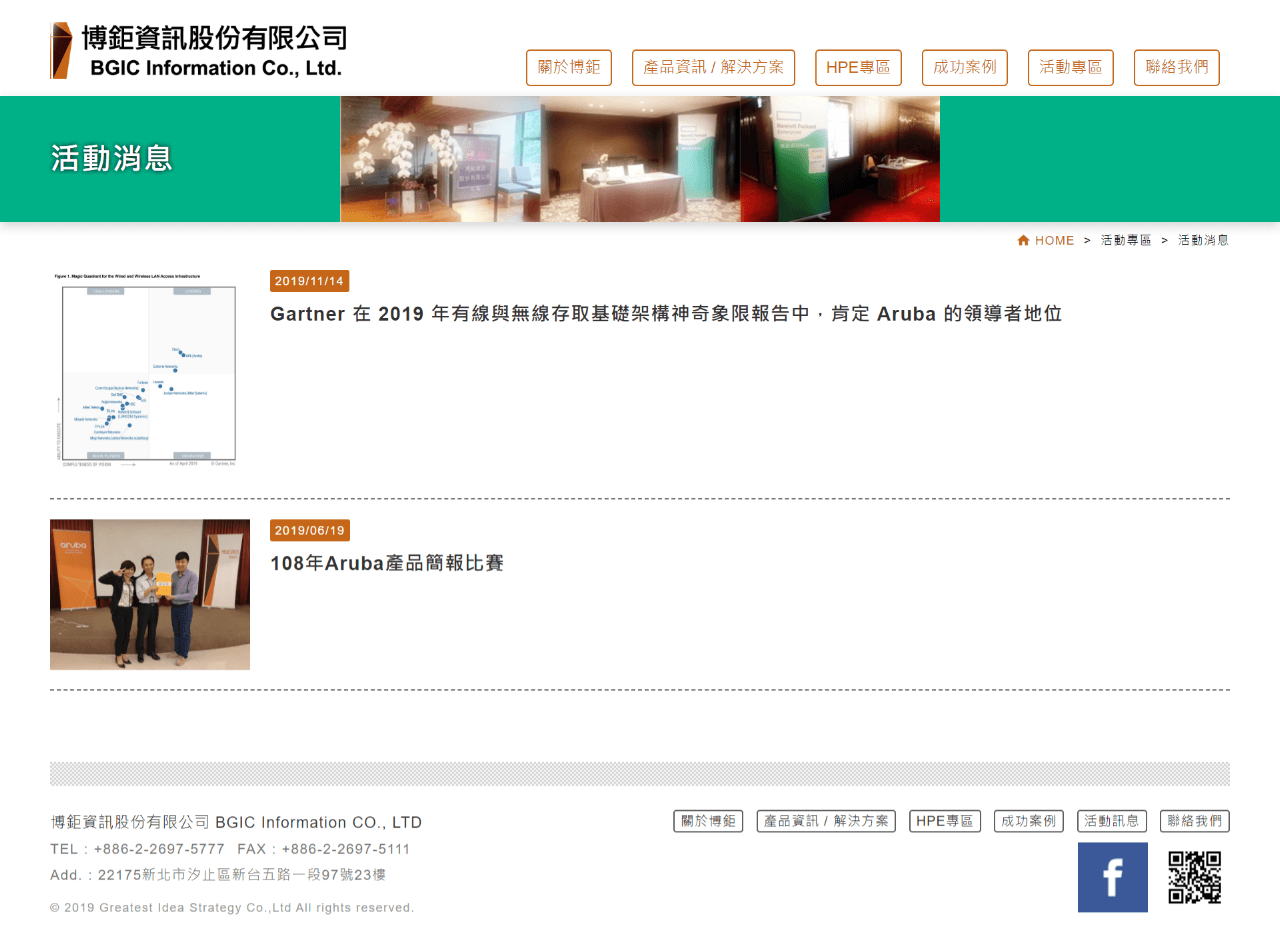
Task: Open the Facebook page icon in footer
Action: click(x=1112, y=877)
